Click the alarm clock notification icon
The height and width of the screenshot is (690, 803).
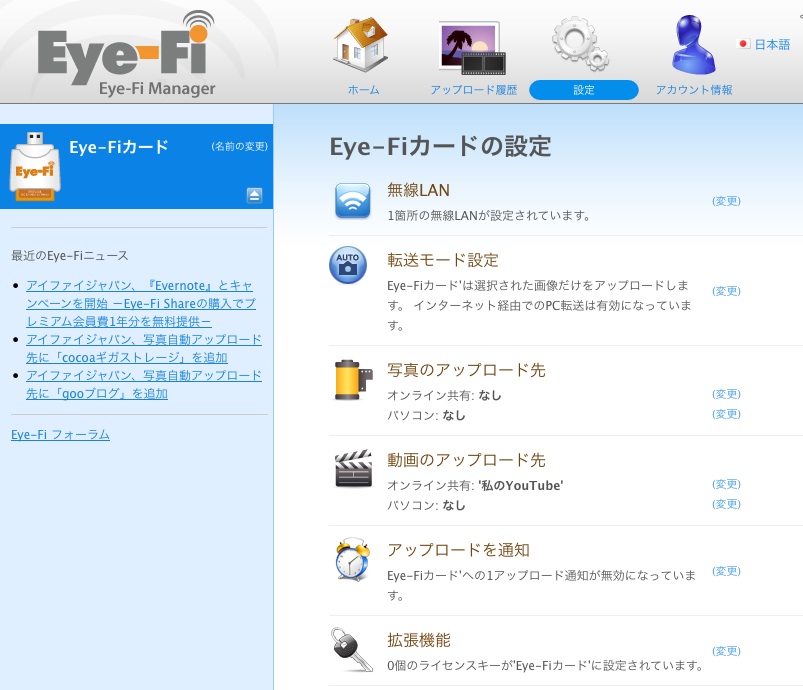(x=352, y=559)
